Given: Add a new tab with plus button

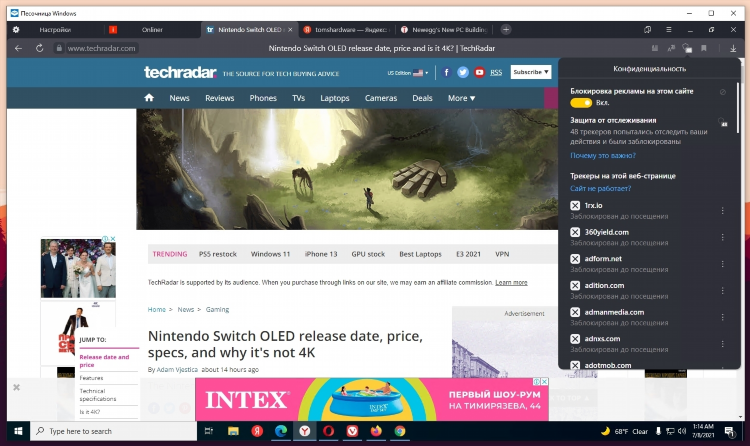Looking at the screenshot, I should coord(506,30).
